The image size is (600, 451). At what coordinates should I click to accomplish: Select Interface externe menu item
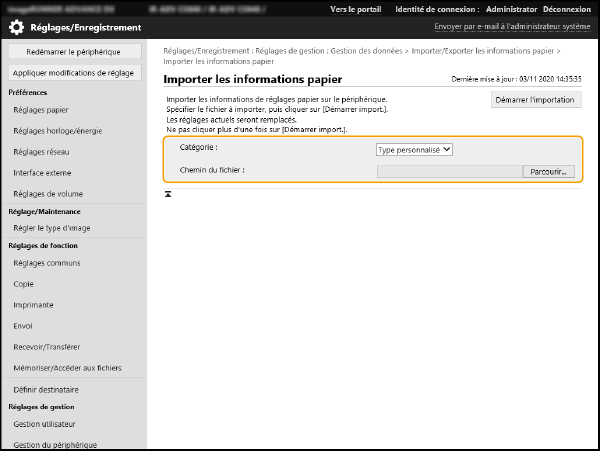tap(42, 173)
